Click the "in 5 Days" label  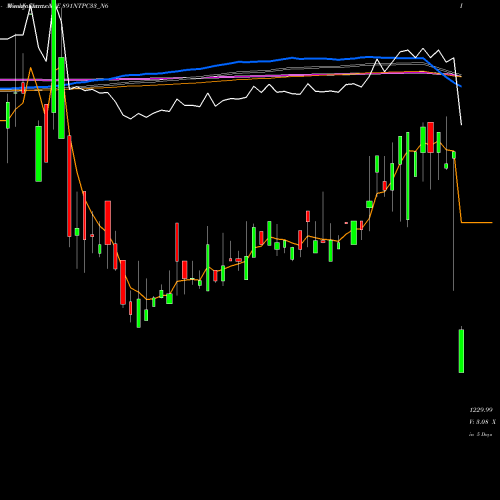point(481,434)
